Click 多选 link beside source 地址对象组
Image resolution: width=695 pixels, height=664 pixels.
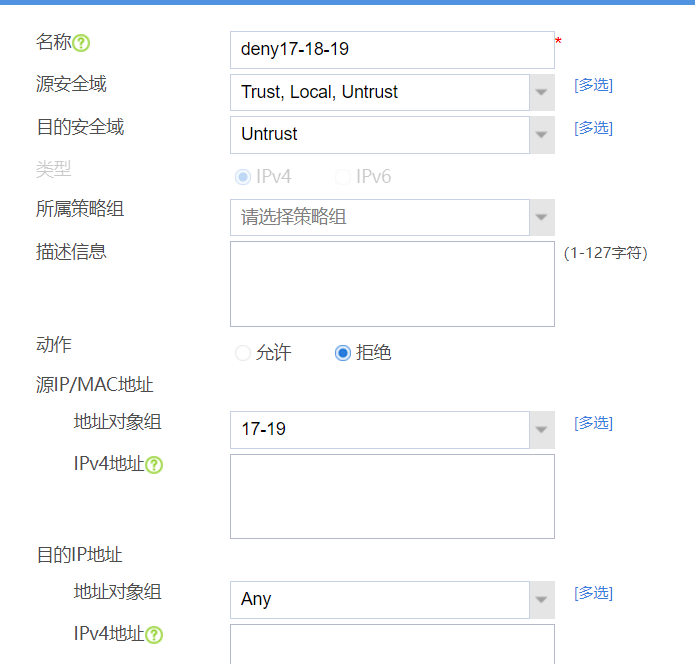pyautogui.click(x=593, y=423)
